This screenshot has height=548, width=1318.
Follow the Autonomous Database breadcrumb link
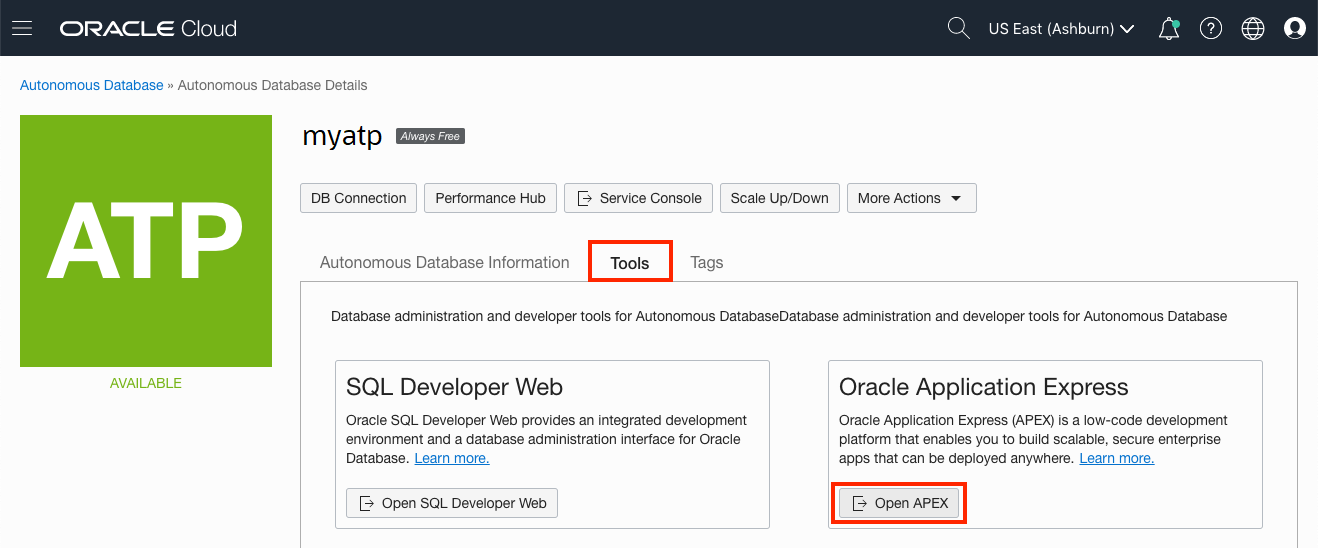[x=92, y=85]
